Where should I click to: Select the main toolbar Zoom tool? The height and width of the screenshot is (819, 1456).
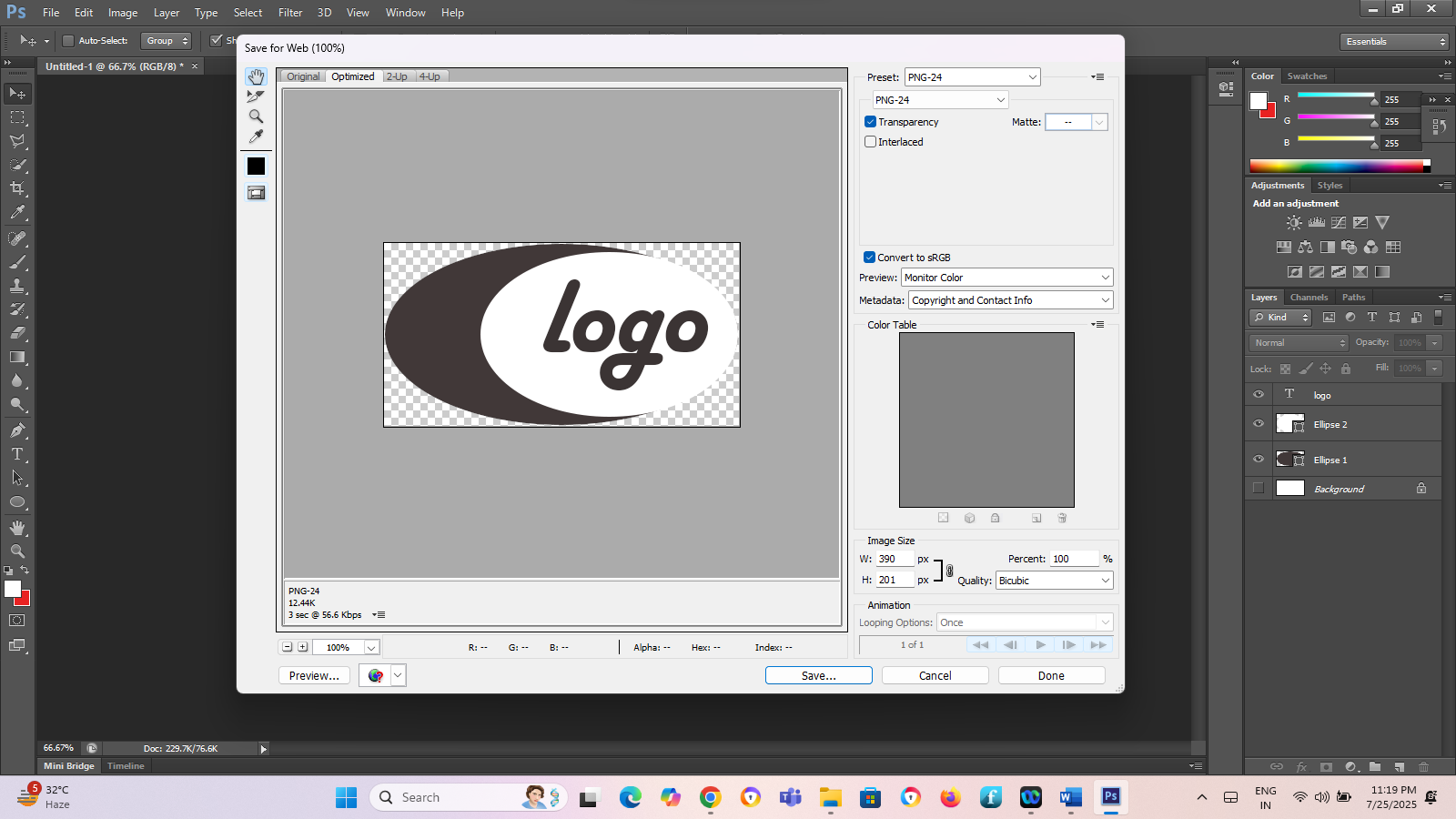(17, 551)
